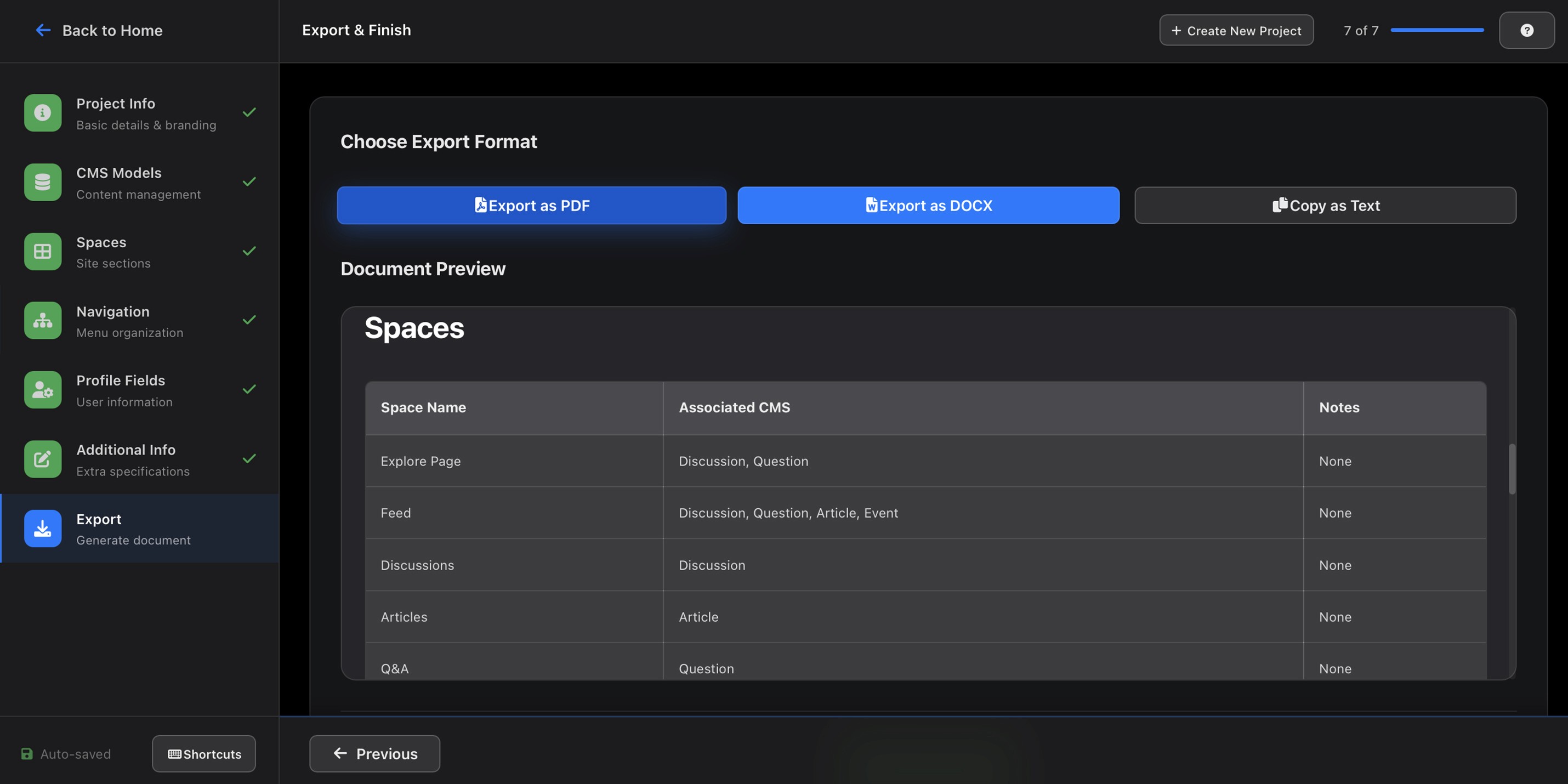The height and width of the screenshot is (784, 1568).
Task: Open the Shortcuts panel
Action: (204, 753)
